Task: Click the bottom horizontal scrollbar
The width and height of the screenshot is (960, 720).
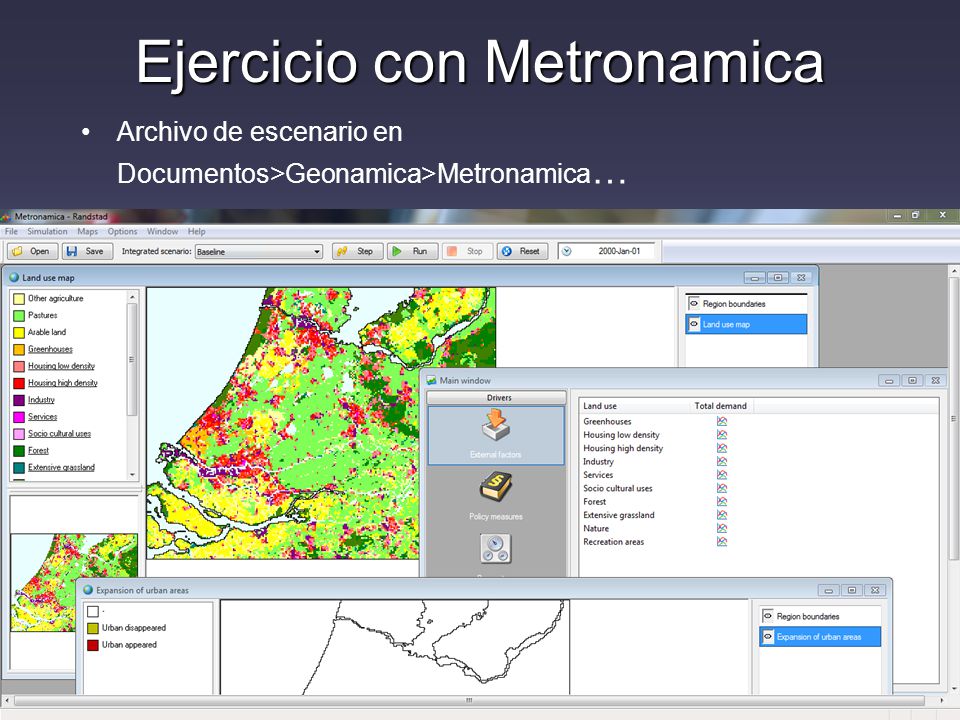Action: pyautogui.click(x=469, y=700)
